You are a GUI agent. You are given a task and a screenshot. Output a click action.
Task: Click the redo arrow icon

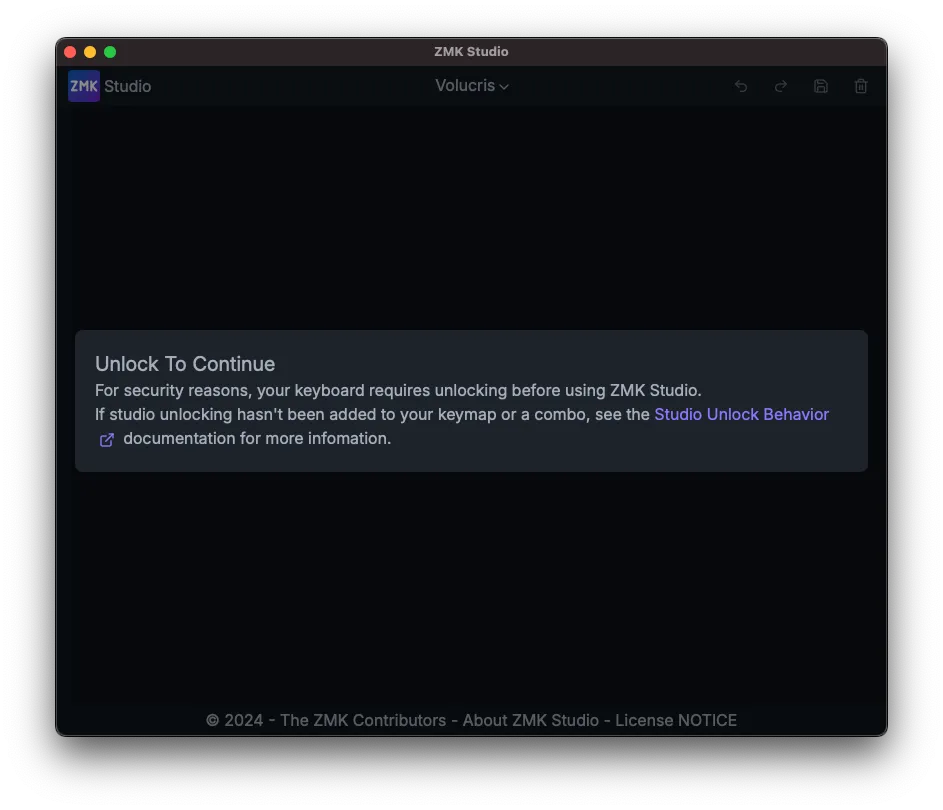781,87
